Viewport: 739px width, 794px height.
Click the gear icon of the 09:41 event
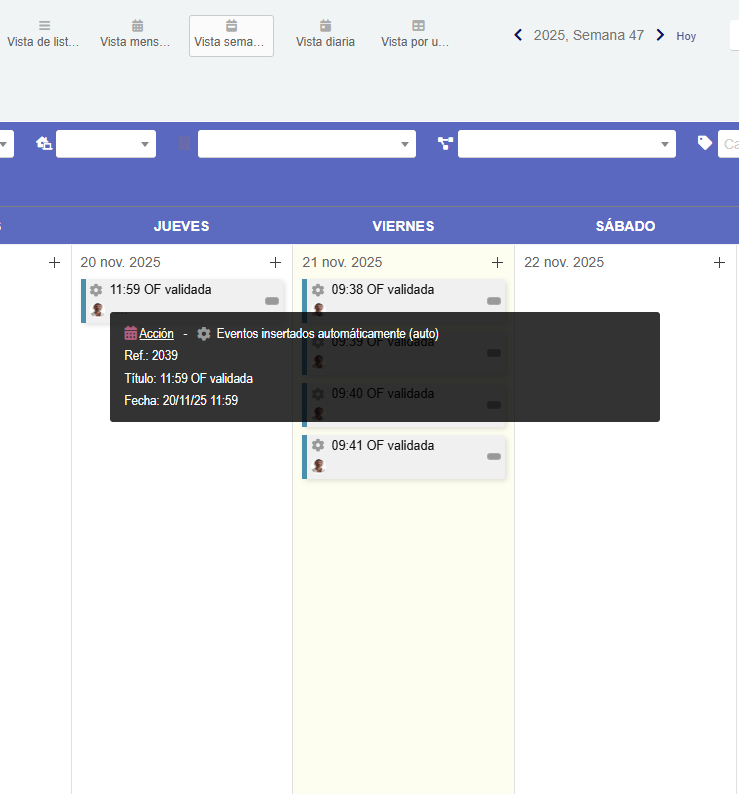pyautogui.click(x=318, y=446)
